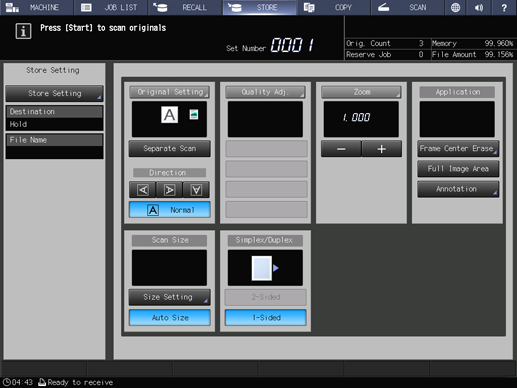
Task: Click the Ready to receive status icon
Action: point(42,382)
